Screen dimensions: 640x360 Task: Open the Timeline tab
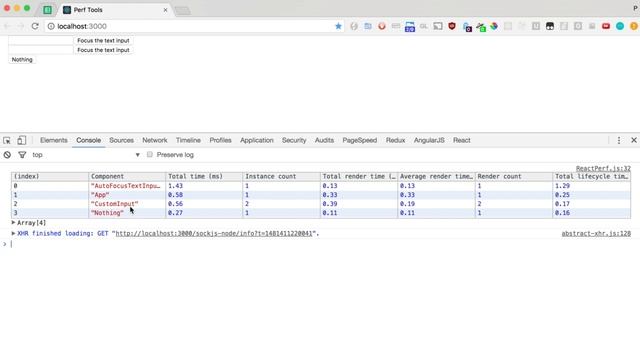pos(188,140)
